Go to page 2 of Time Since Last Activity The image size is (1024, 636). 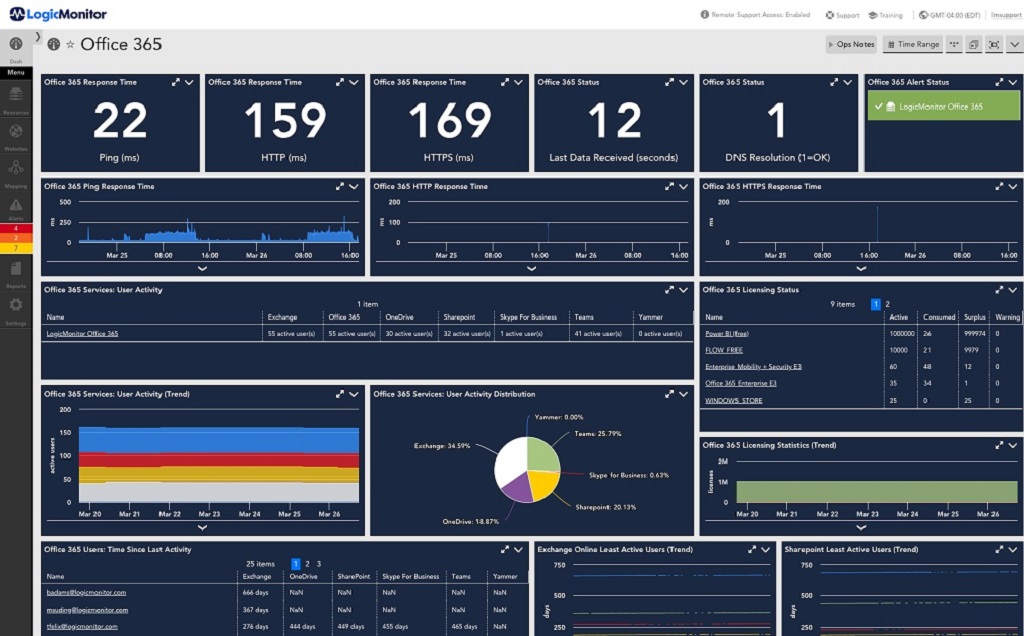pos(308,564)
